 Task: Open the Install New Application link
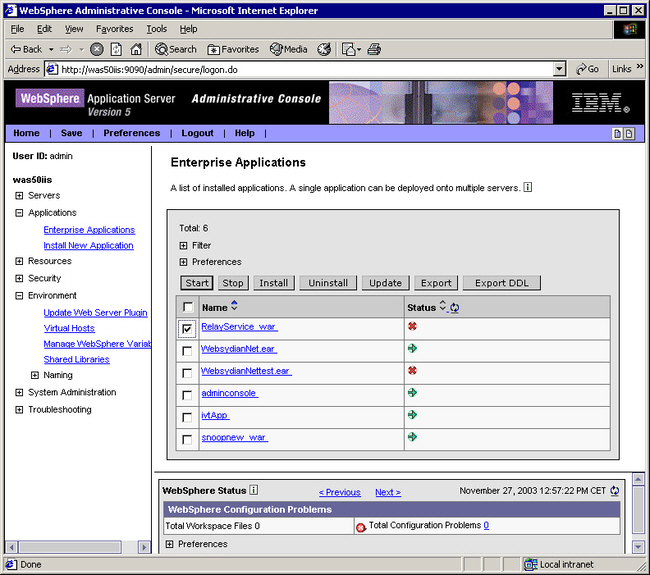tap(88, 245)
